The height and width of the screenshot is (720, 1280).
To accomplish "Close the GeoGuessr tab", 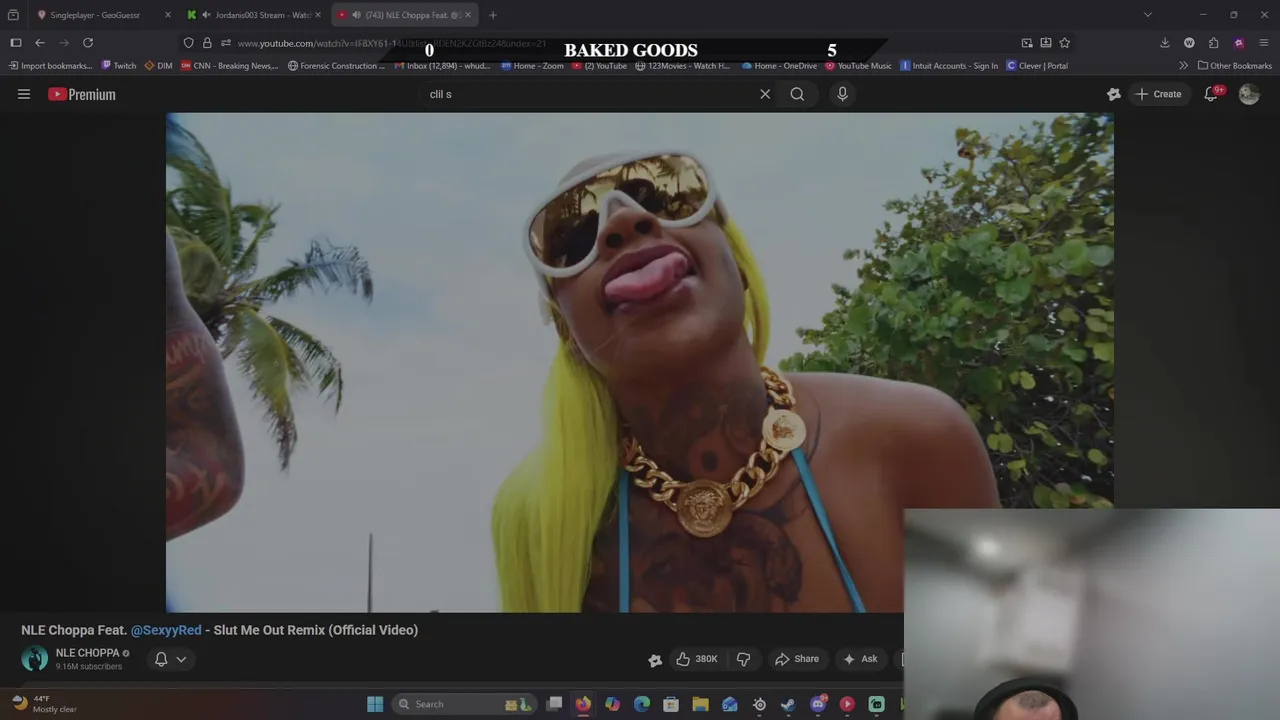I will click(167, 15).
